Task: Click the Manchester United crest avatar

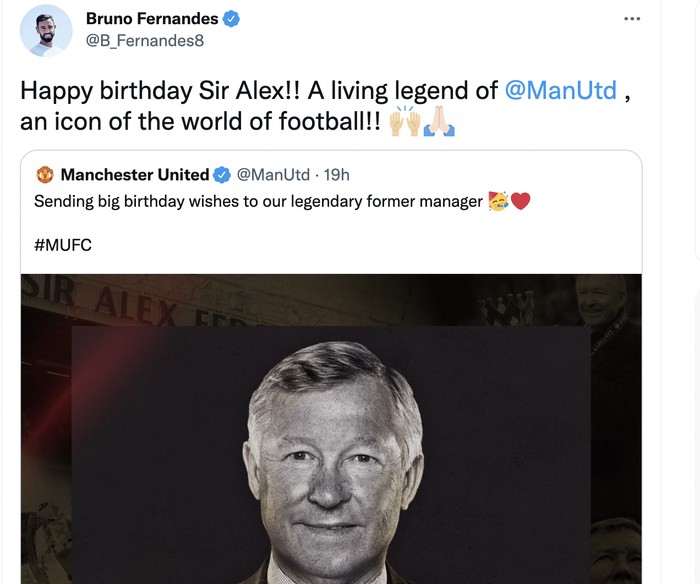Action: 44,175
